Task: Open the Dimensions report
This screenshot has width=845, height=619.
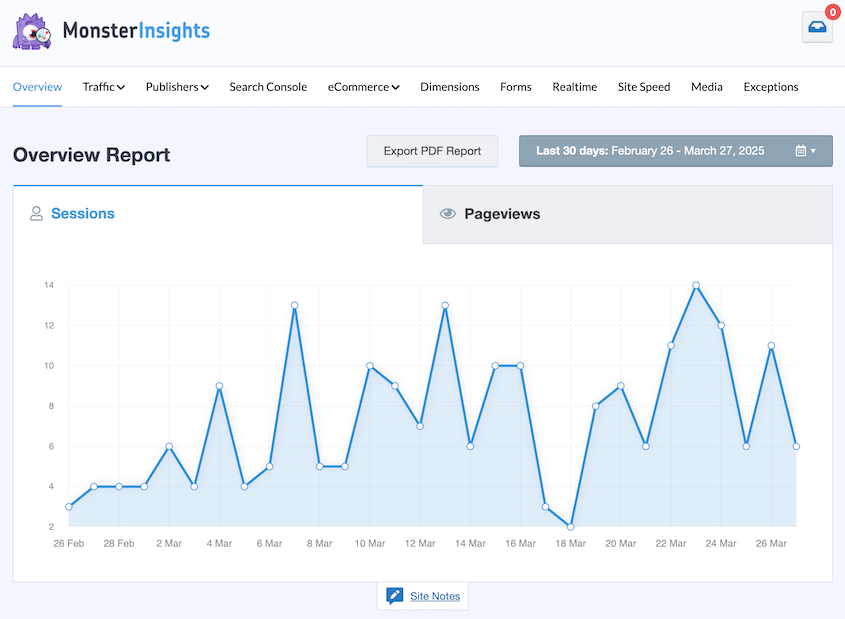Action: point(449,87)
